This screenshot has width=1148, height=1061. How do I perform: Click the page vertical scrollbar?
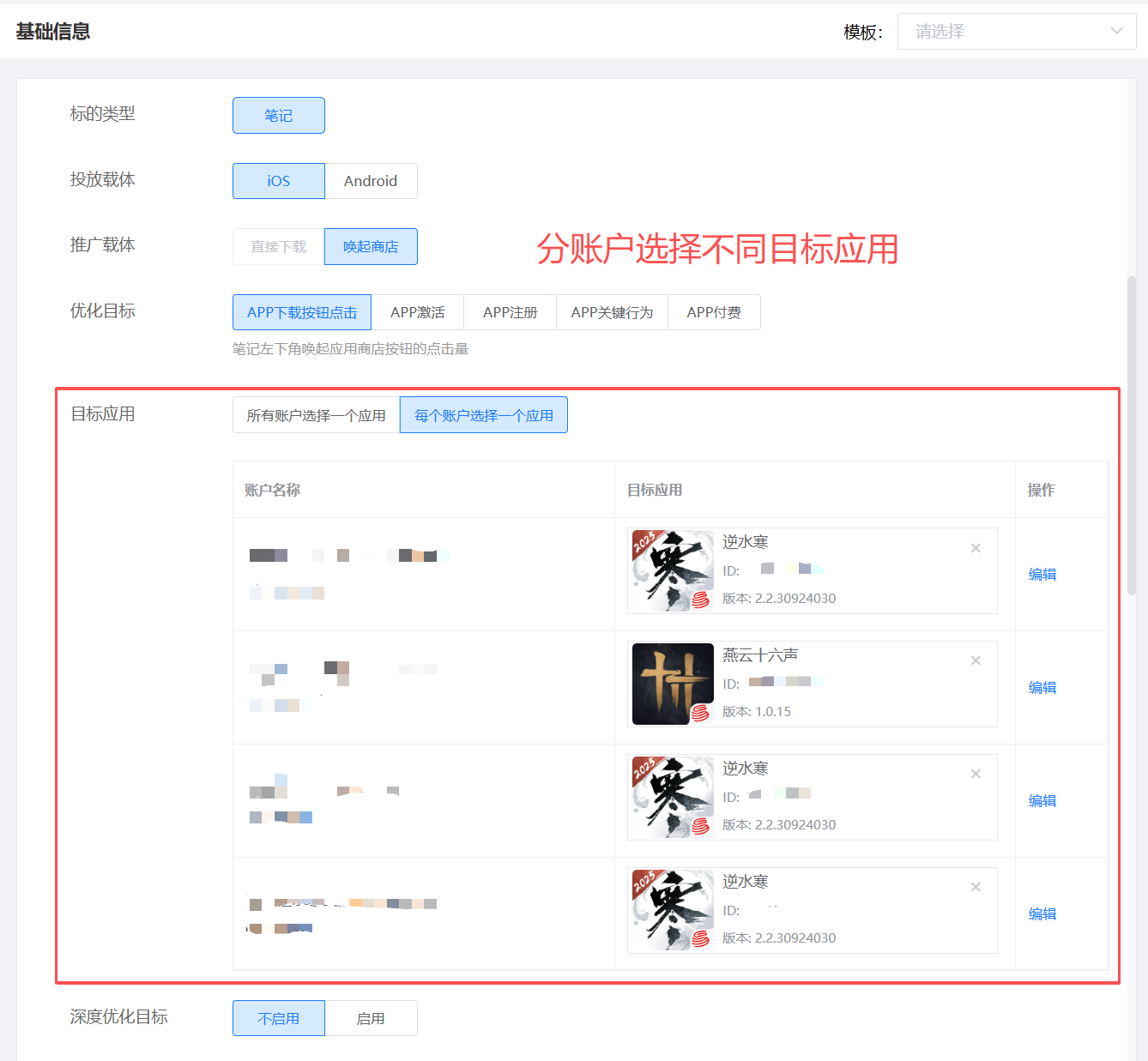tap(1132, 435)
